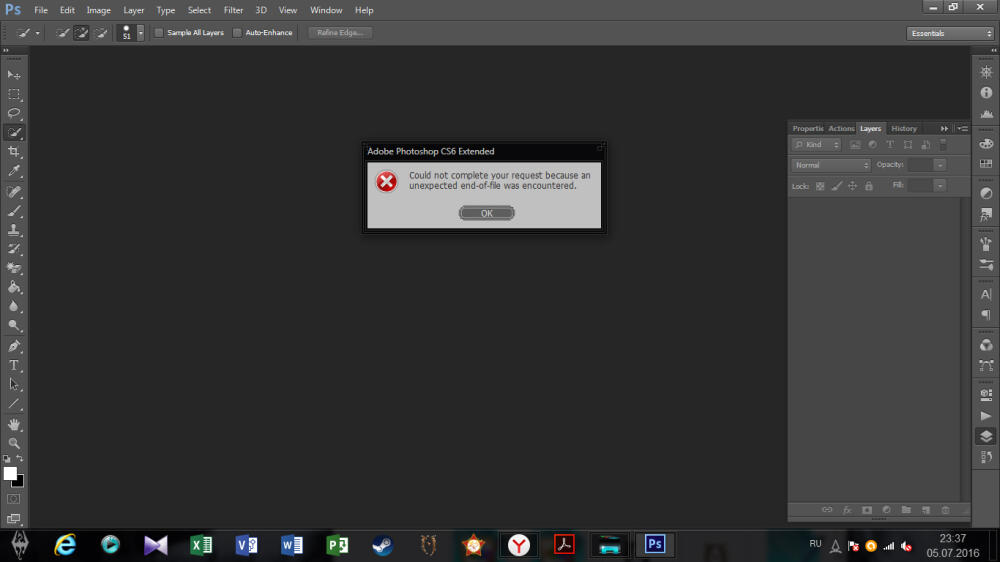The width and height of the screenshot is (1000, 562).
Task: Select the Healing Brush tool
Action: pyautogui.click(x=13, y=192)
